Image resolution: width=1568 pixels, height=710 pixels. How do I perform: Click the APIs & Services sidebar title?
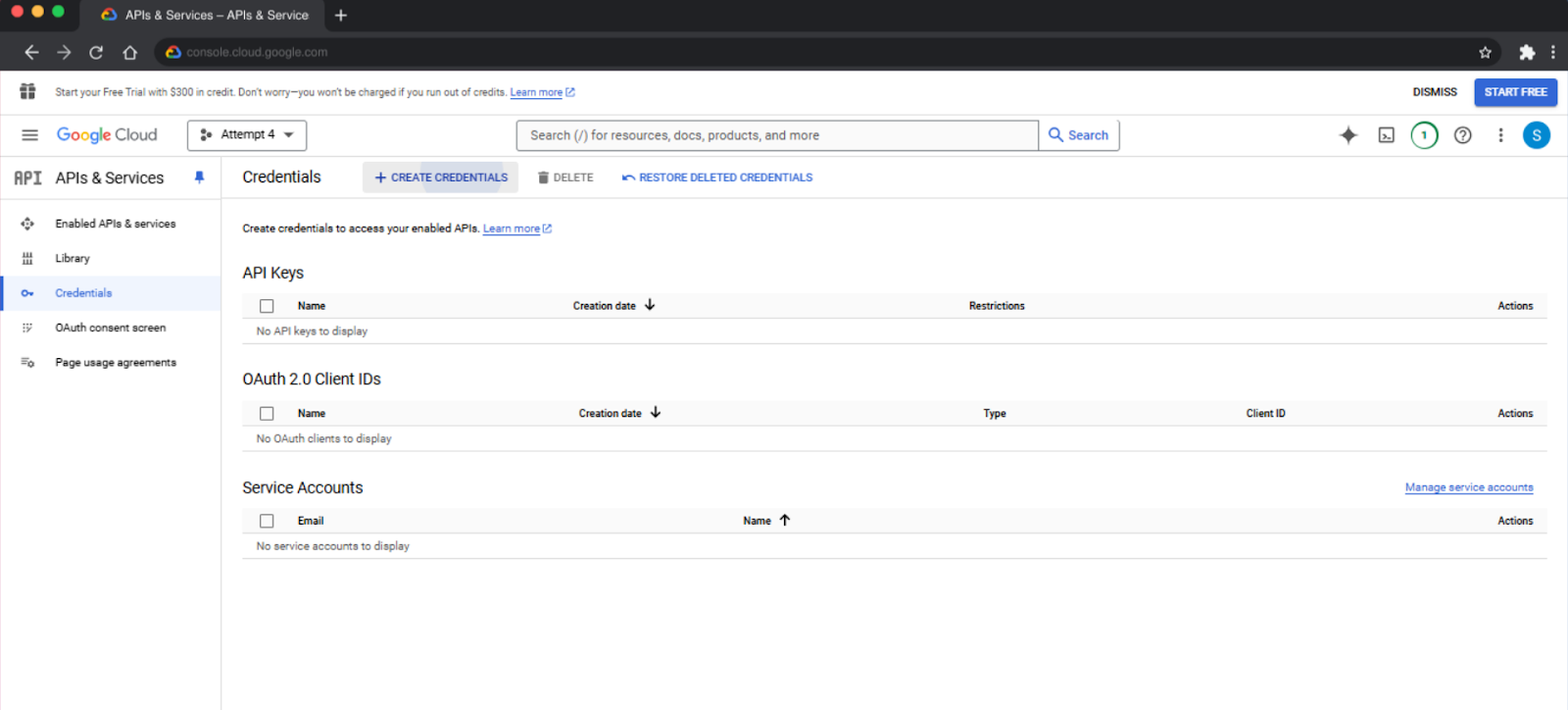(x=110, y=177)
